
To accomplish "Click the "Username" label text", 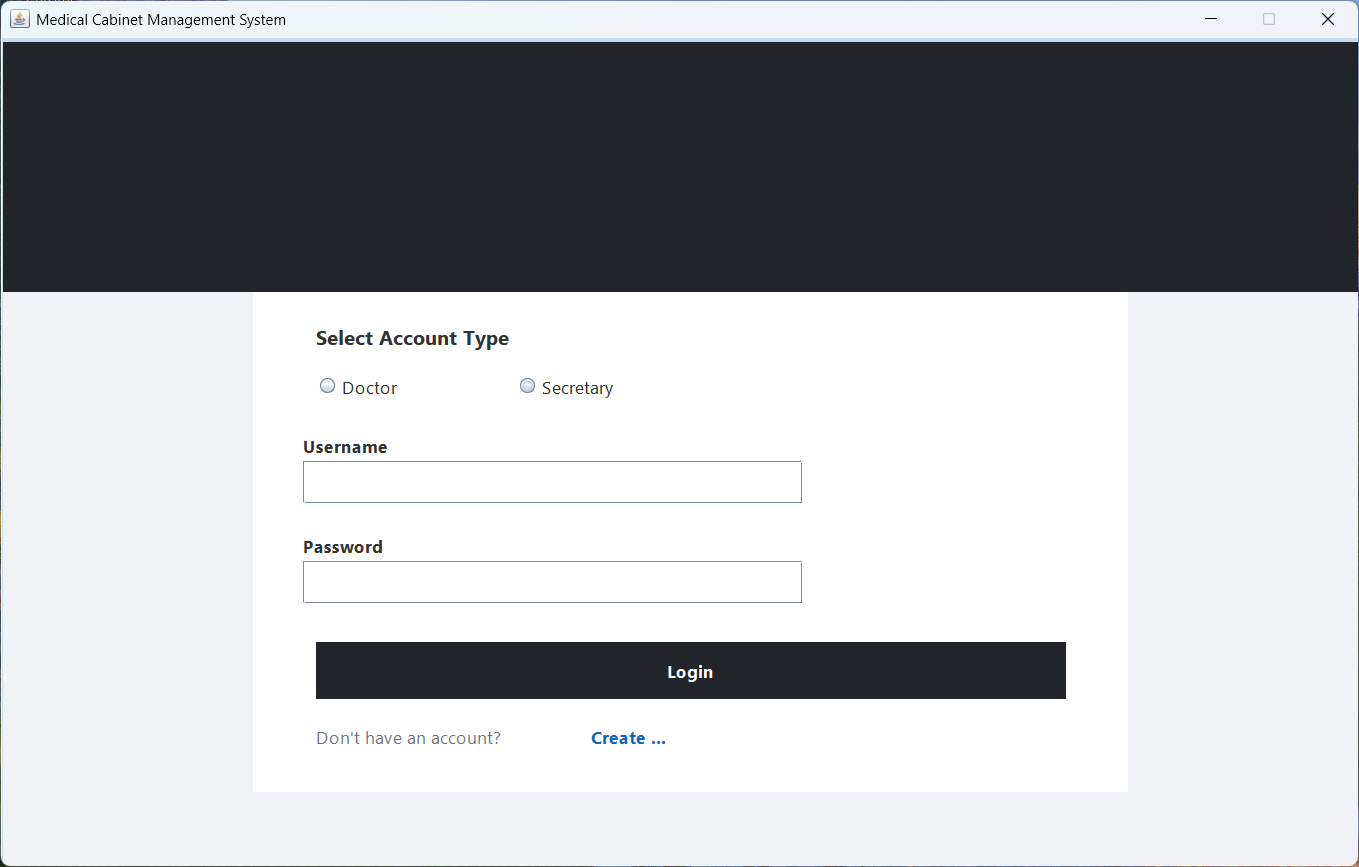I will point(345,447).
